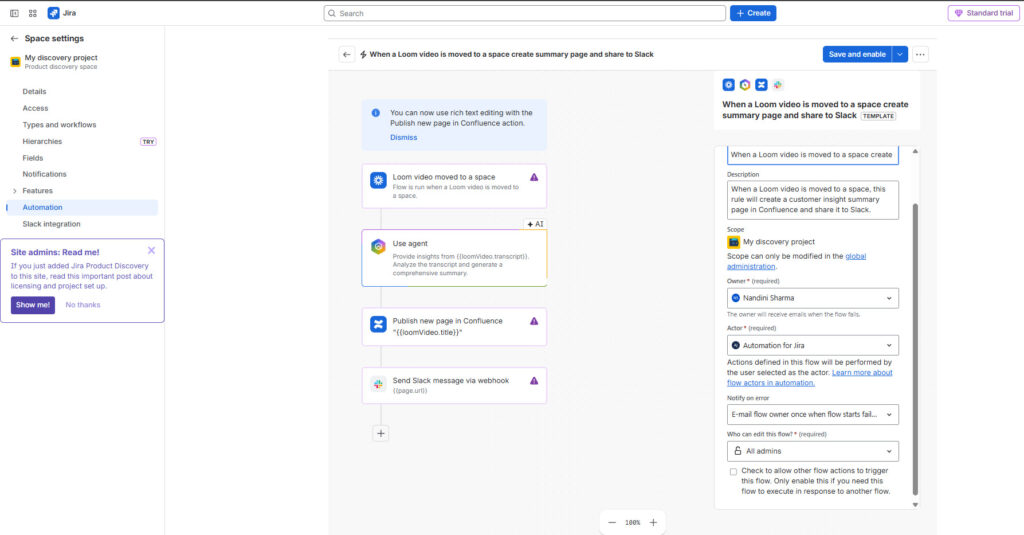Open Fields settings
Screen dimensions: 1024x535
coord(33,158)
